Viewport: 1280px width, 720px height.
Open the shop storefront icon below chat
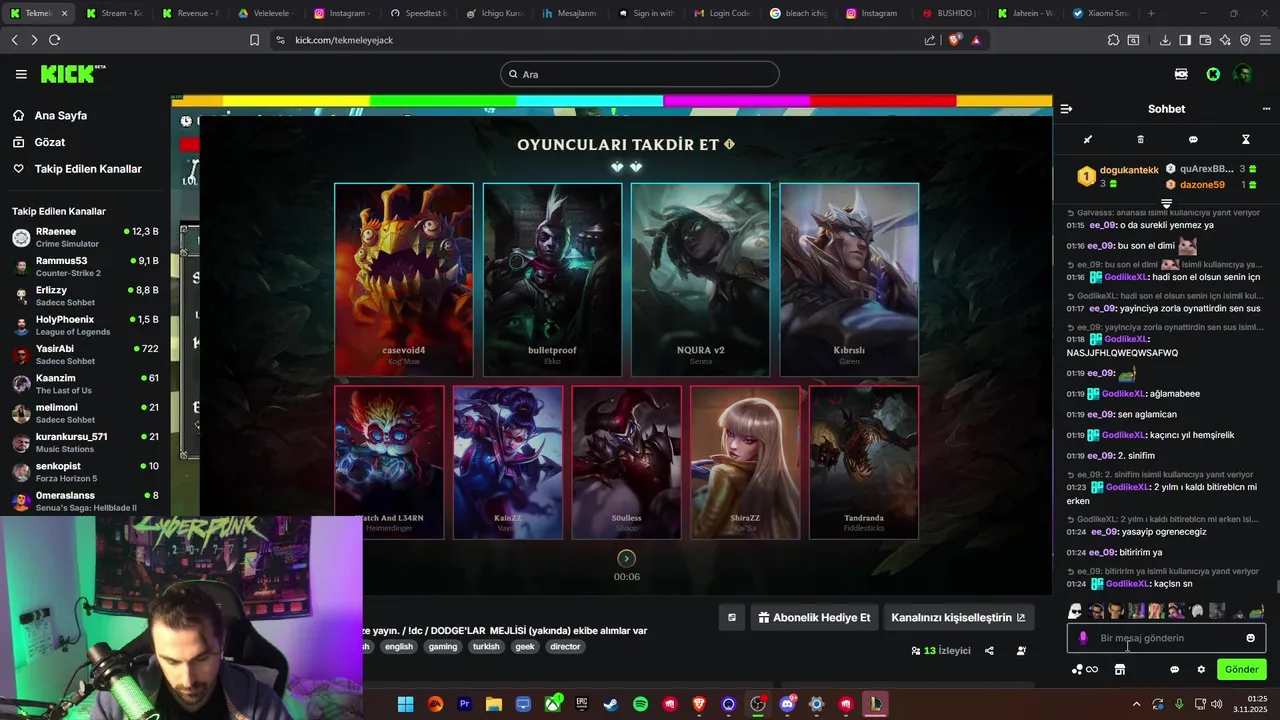[1120, 670]
